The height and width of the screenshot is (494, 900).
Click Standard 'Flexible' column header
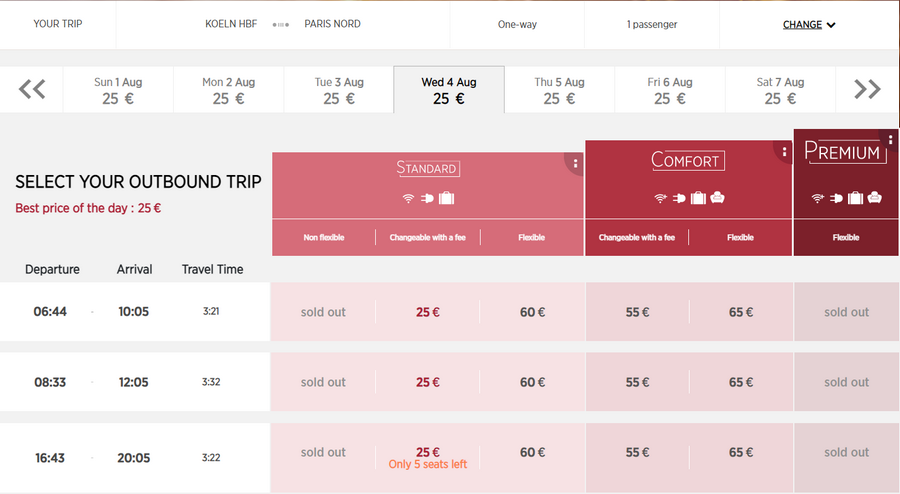(x=532, y=238)
